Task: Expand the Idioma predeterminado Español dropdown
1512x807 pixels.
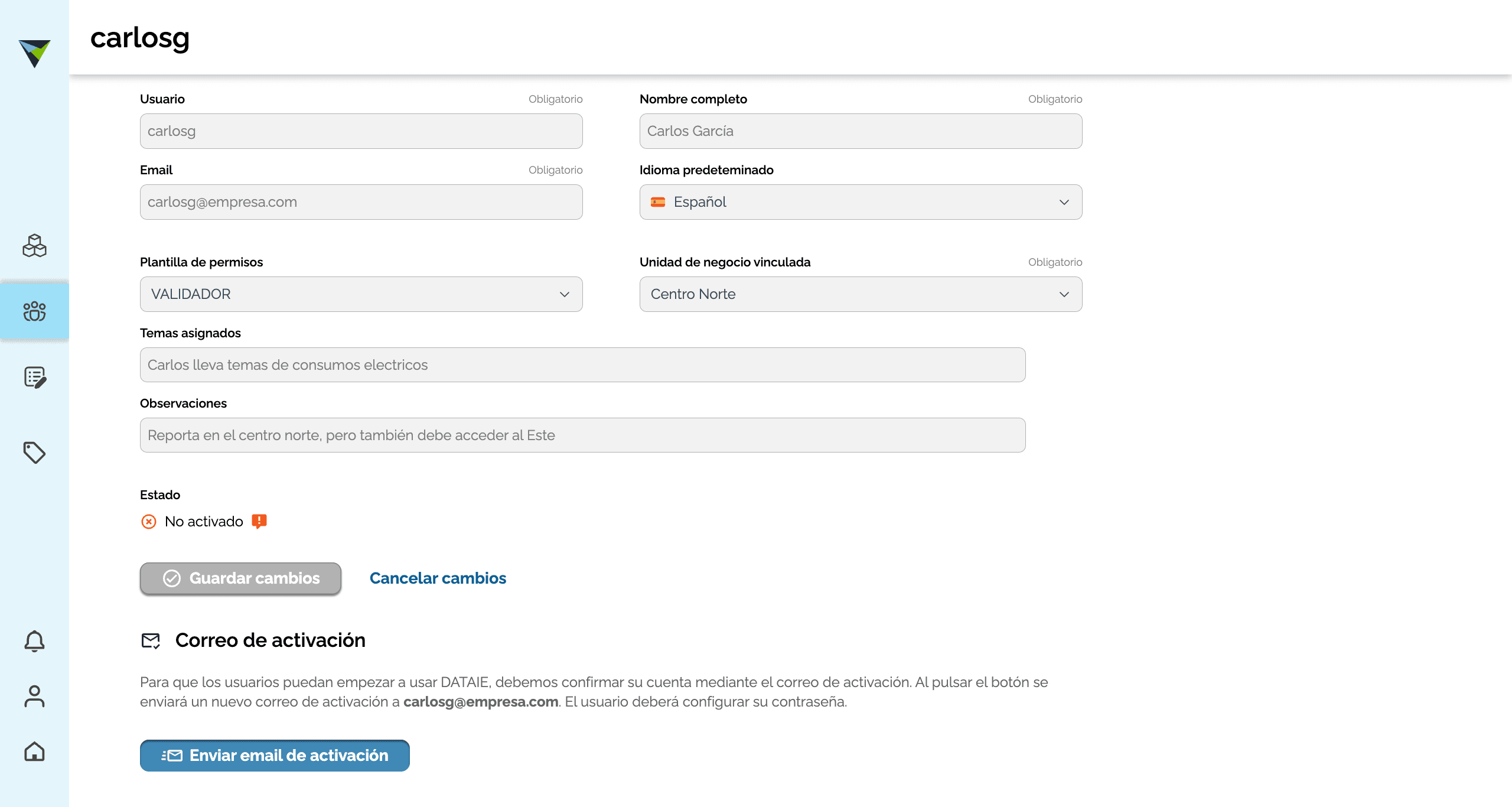Action: [x=861, y=202]
